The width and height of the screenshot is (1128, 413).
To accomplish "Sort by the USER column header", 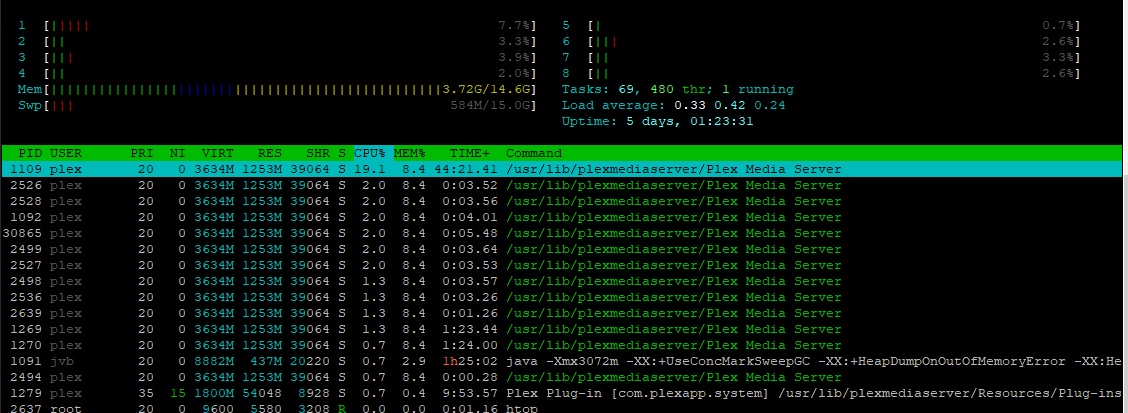I will 65,153.
